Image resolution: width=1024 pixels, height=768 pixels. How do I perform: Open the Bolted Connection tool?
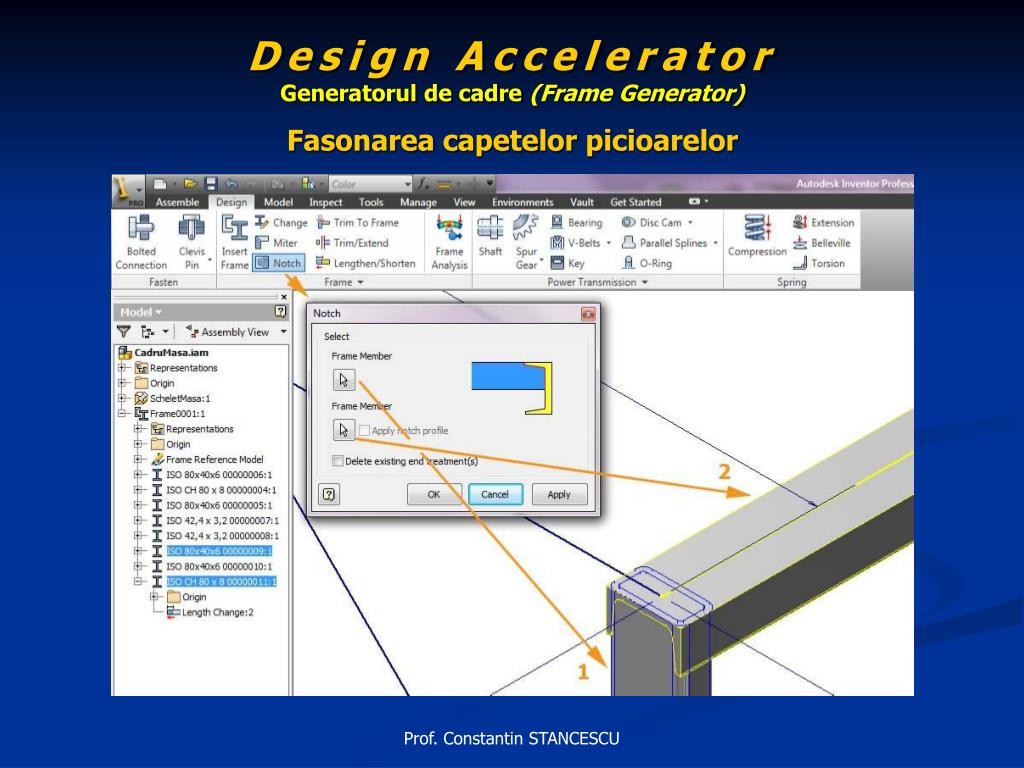click(141, 242)
